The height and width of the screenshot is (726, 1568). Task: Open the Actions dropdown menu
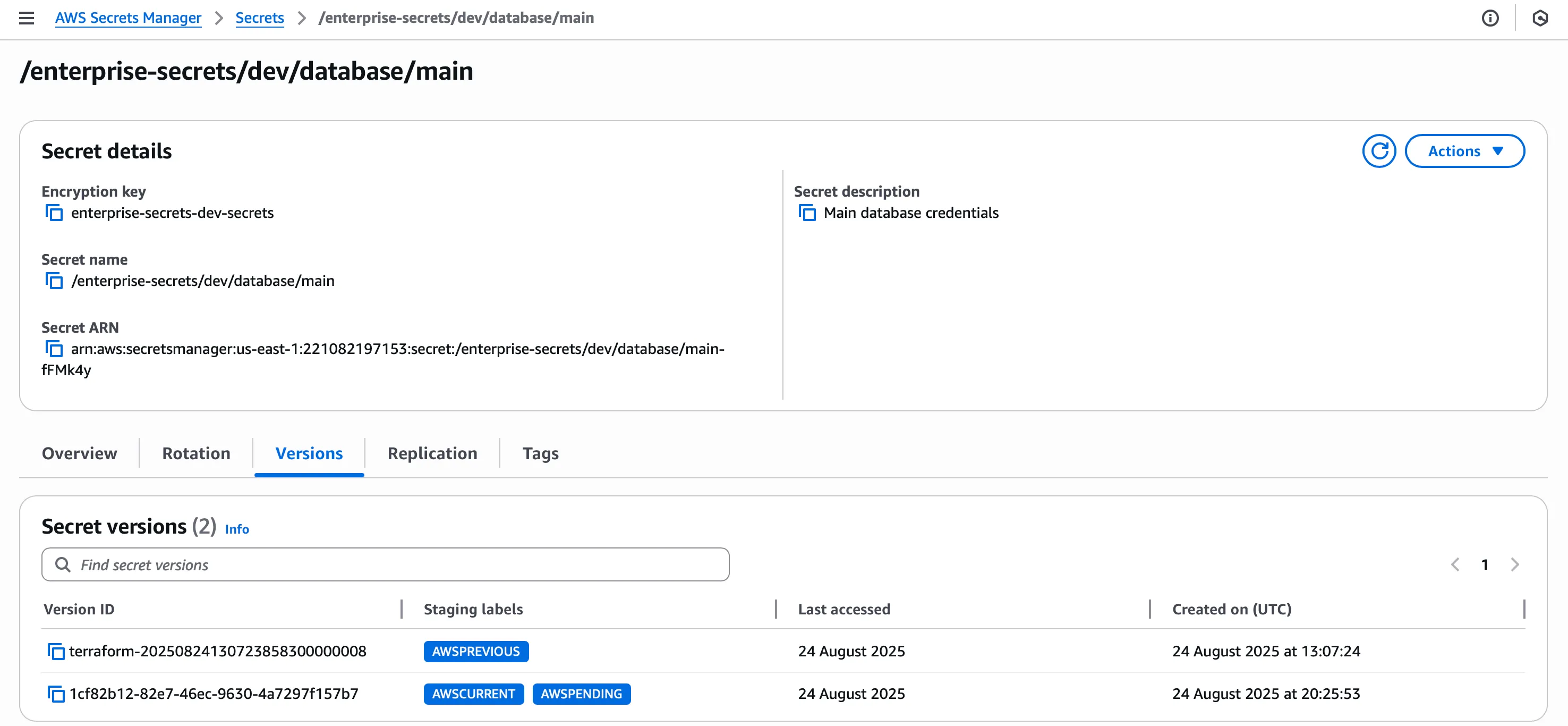tap(1464, 151)
